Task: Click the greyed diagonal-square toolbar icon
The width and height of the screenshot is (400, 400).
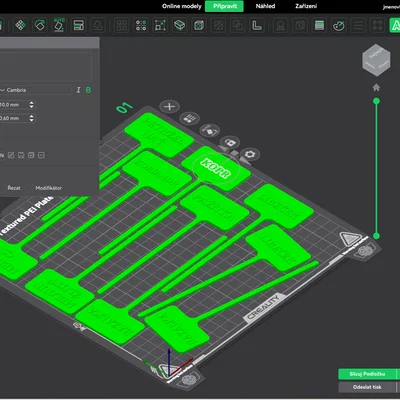Action: tap(218, 25)
